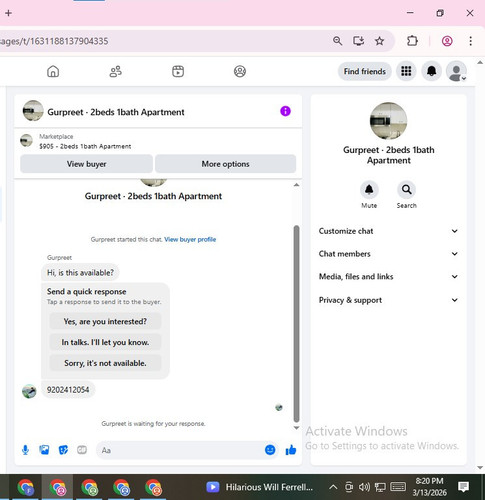
Task: Click the taskbar network icon
Action: pos(380,487)
